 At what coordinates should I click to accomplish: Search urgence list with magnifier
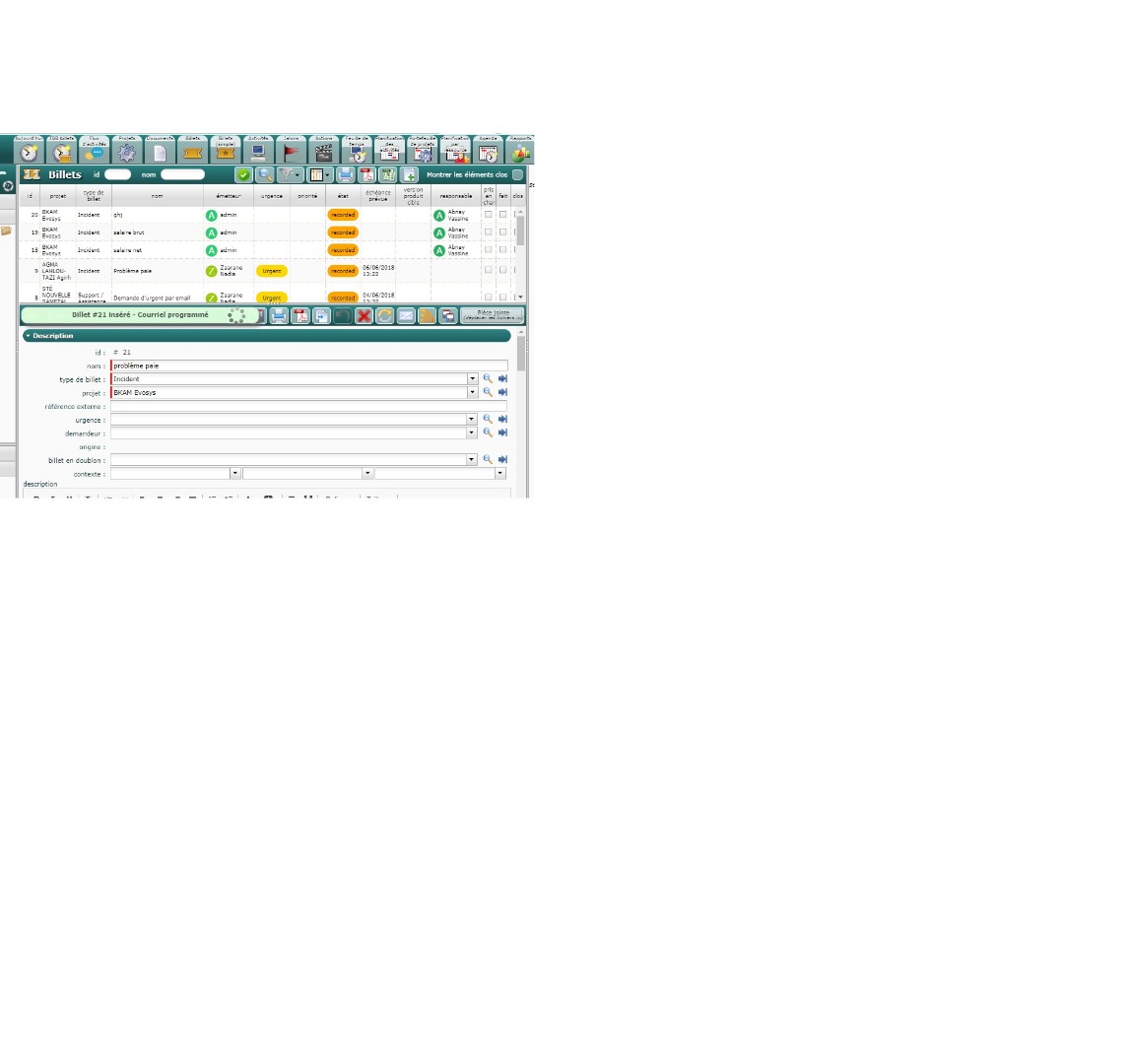click(488, 419)
